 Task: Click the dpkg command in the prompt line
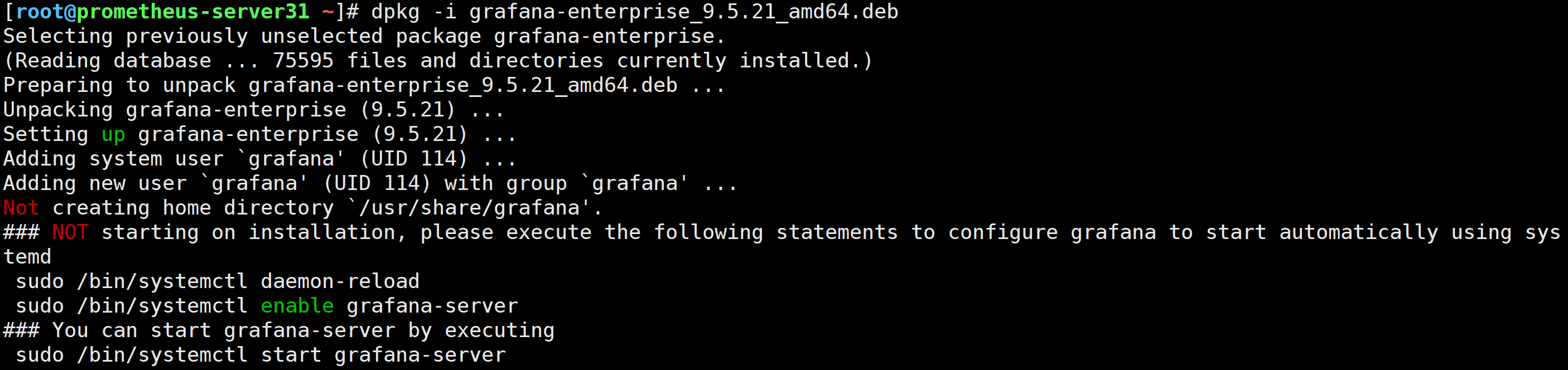[x=395, y=12]
